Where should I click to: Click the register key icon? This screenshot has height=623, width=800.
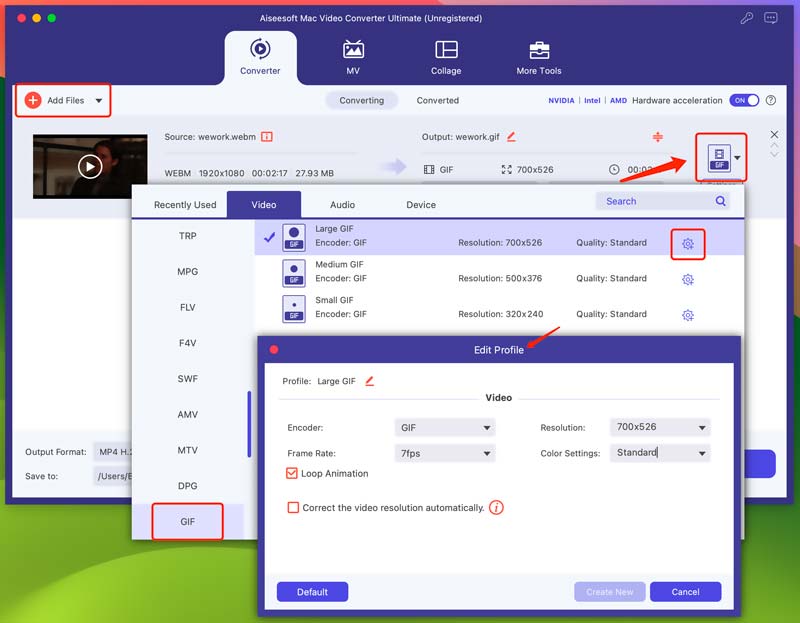746,18
